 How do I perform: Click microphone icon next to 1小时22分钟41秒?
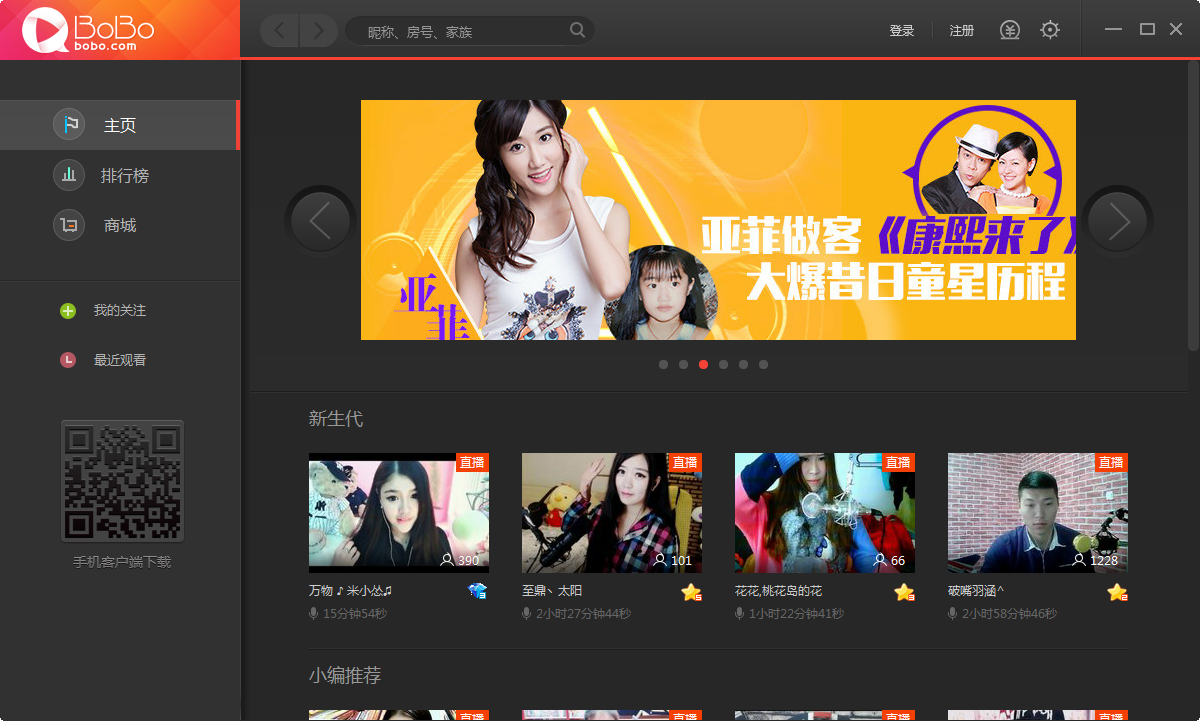click(740, 613)
